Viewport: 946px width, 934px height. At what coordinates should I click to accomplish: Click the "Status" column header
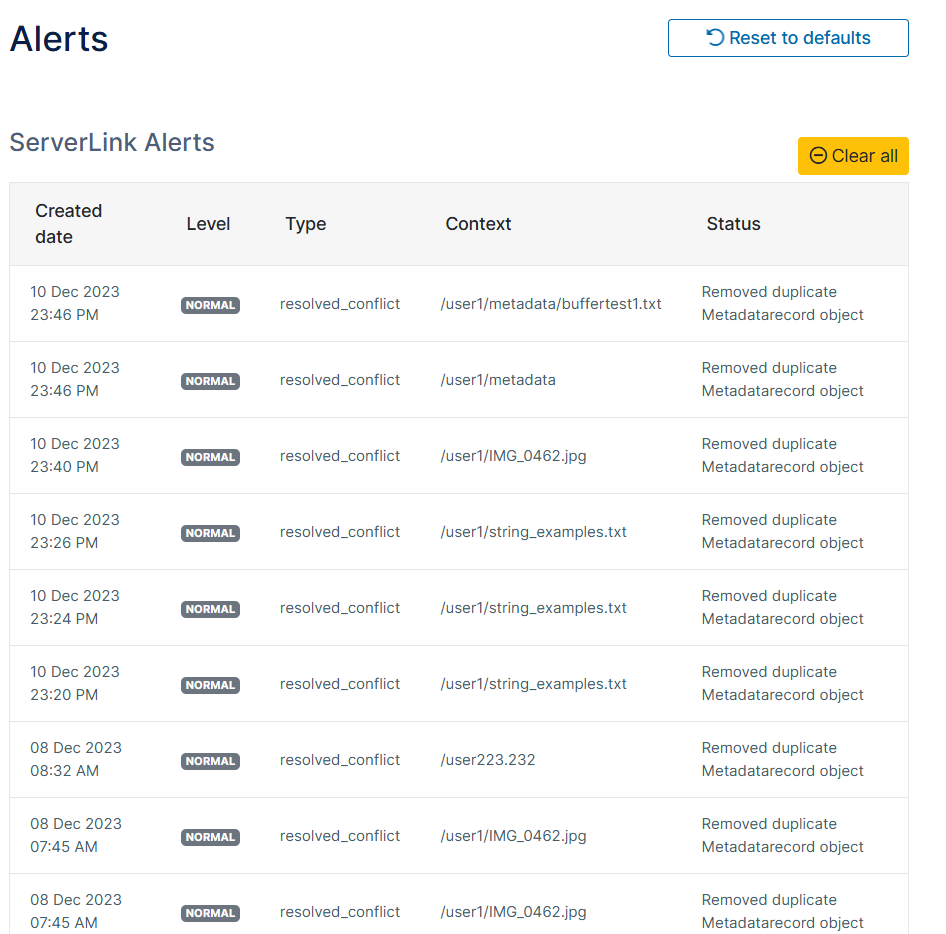pyautogui.click(x=733, y=223)
